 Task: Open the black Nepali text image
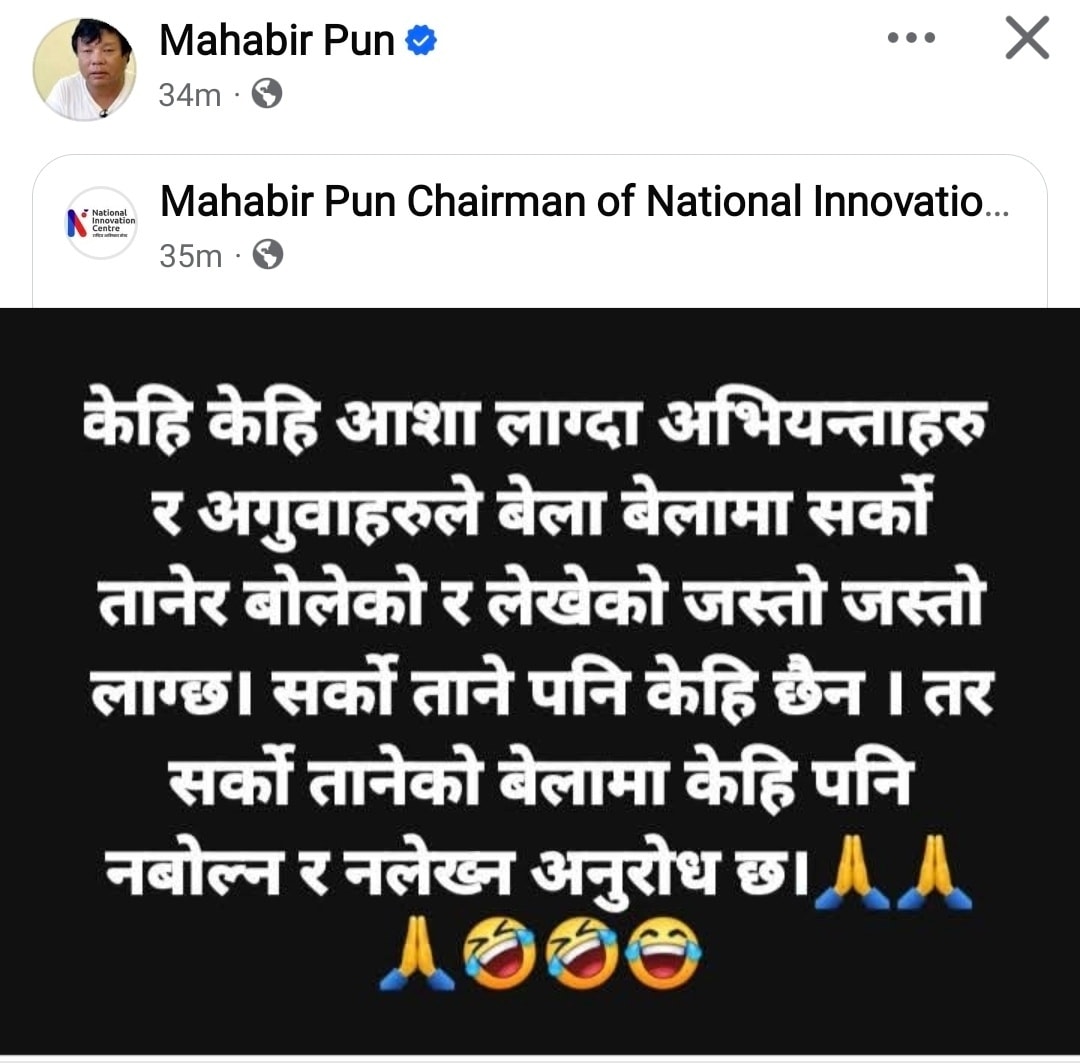tap(540, 681)
